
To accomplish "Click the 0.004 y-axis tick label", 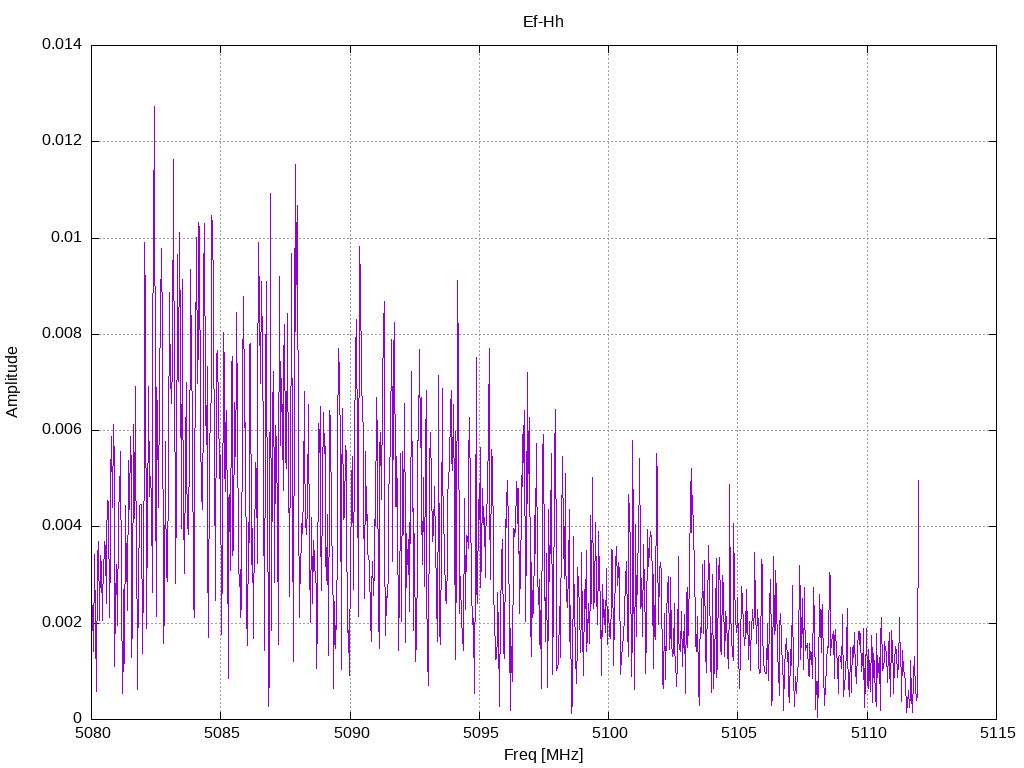I will [x=62, y=525].
